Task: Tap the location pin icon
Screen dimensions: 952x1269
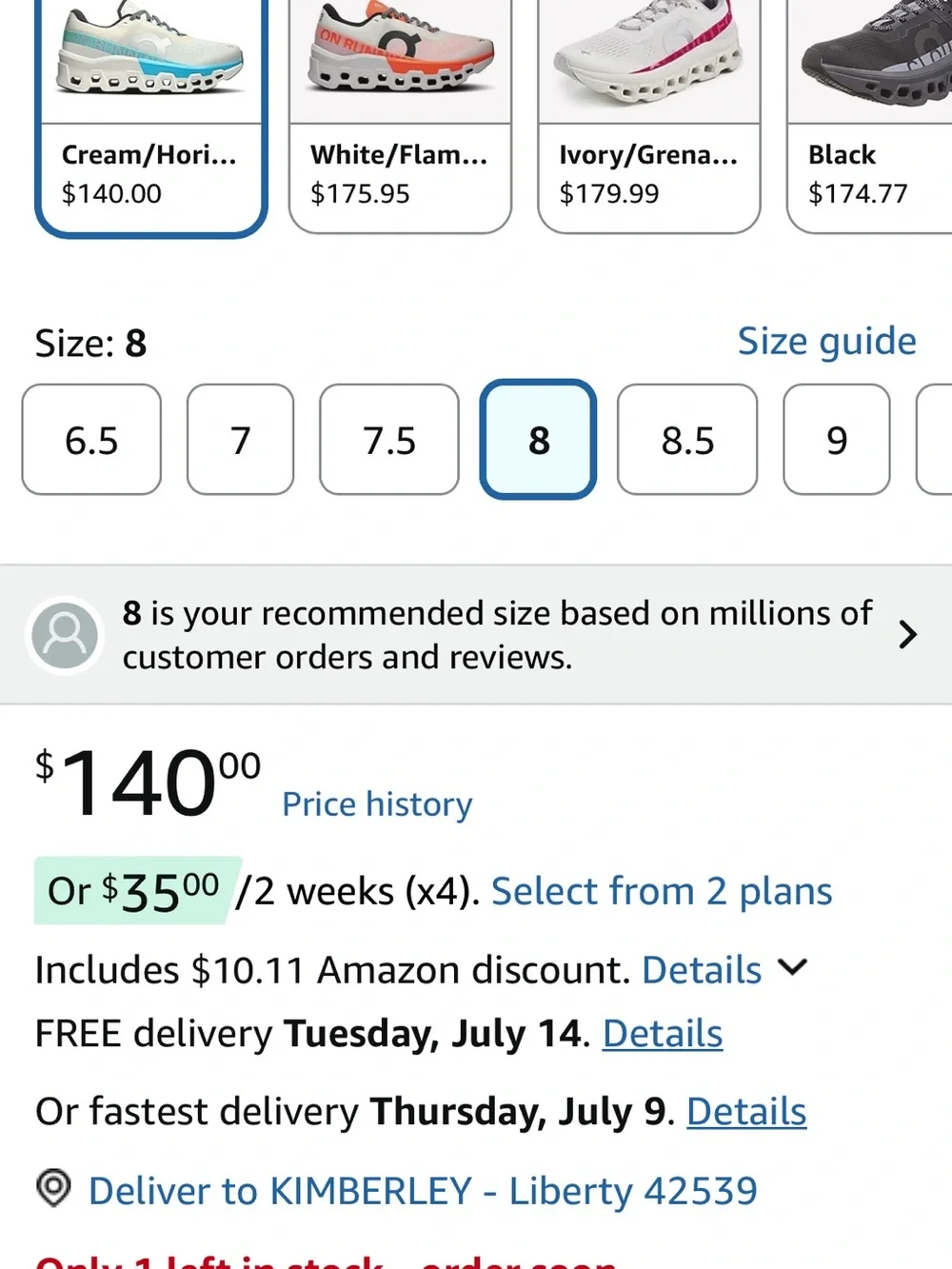Action: pyautogui.click(x=53, y=1188)
